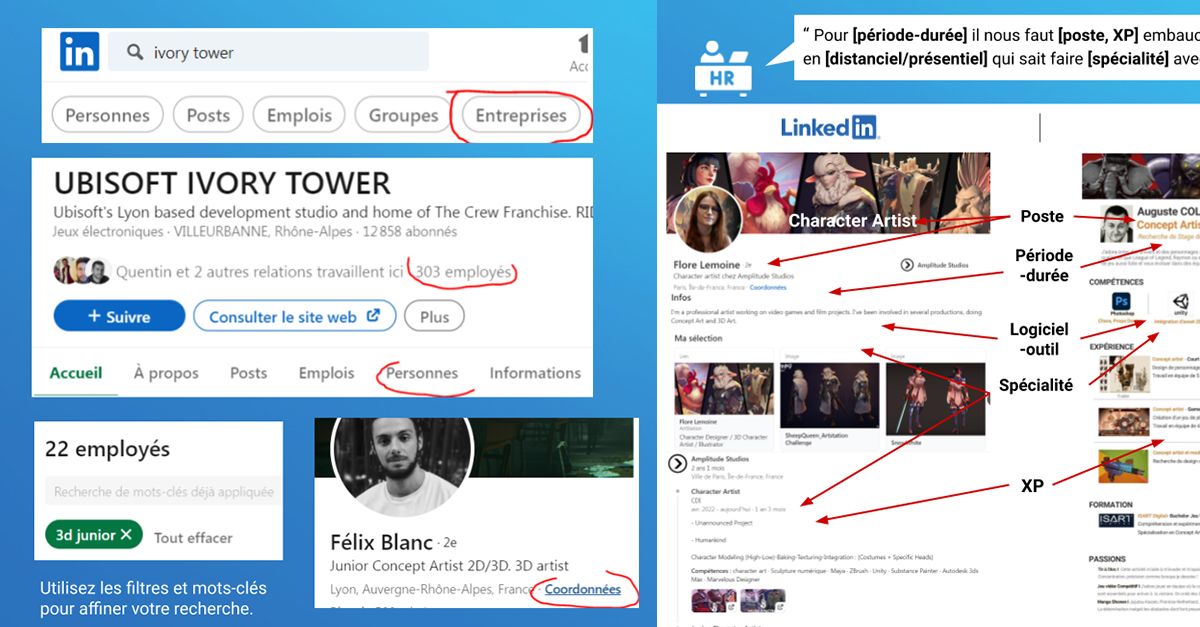
Task: Click Amplitude Studios arrow icon beside profile
Action: tap(907, 265)
